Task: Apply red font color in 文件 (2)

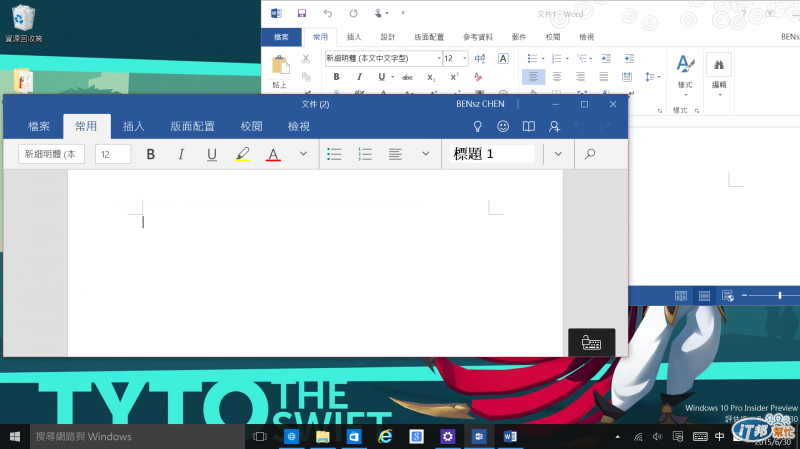Action: 273,154
